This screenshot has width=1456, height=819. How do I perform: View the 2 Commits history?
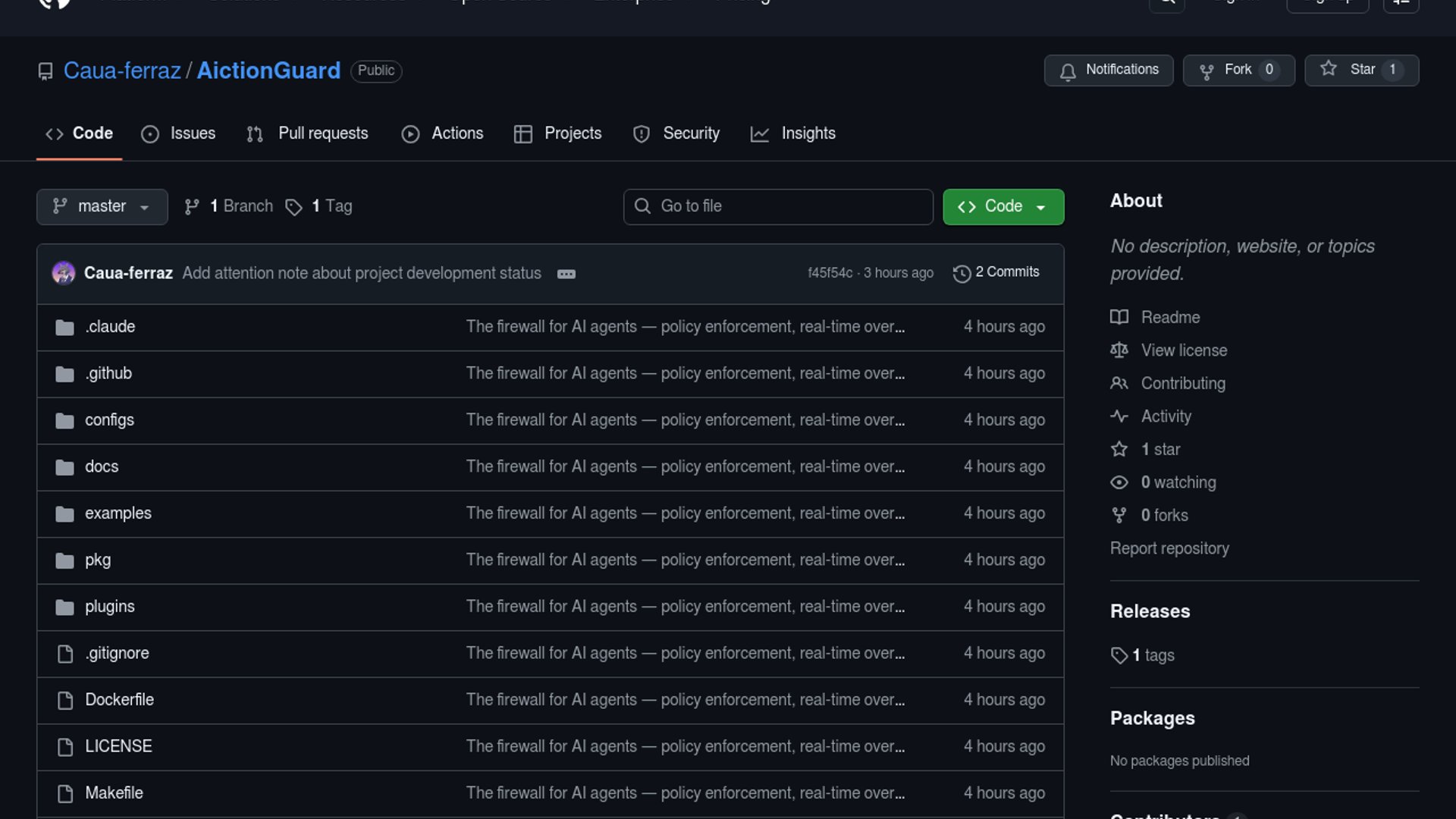996,272
